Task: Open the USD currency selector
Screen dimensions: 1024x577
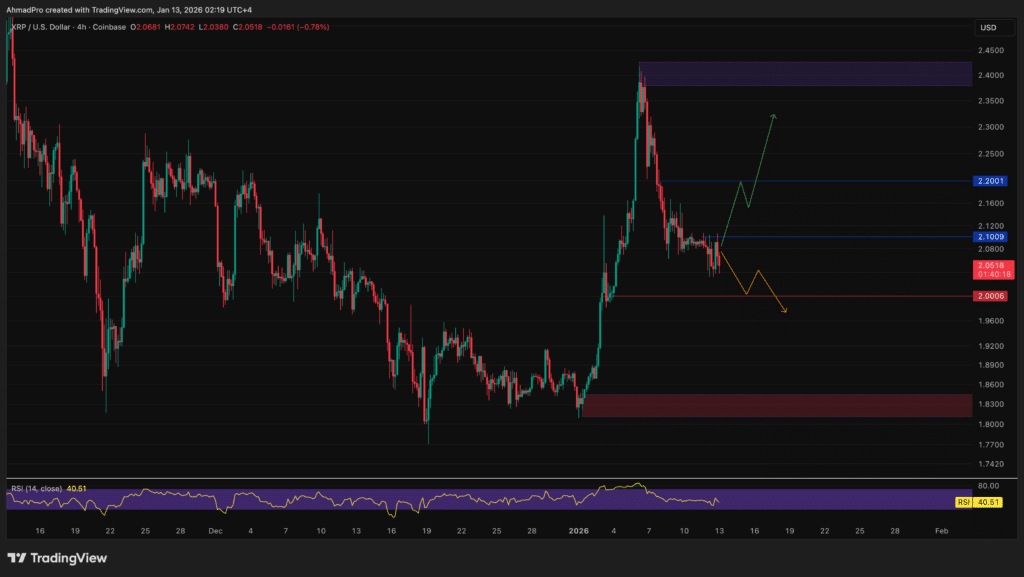Action: pos(988,27)
